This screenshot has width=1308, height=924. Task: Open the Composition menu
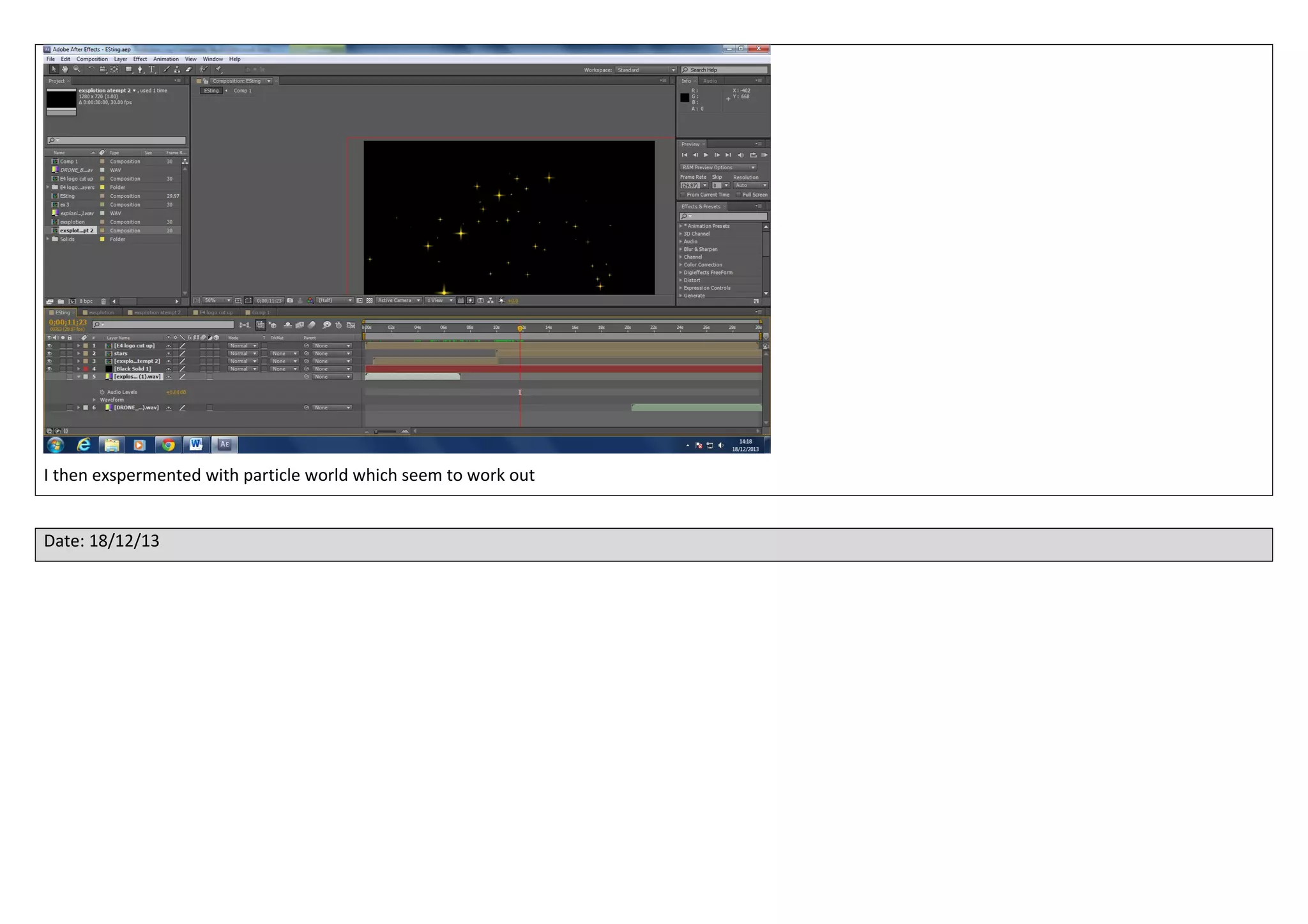pyautogui.click(x=92, y=59)
